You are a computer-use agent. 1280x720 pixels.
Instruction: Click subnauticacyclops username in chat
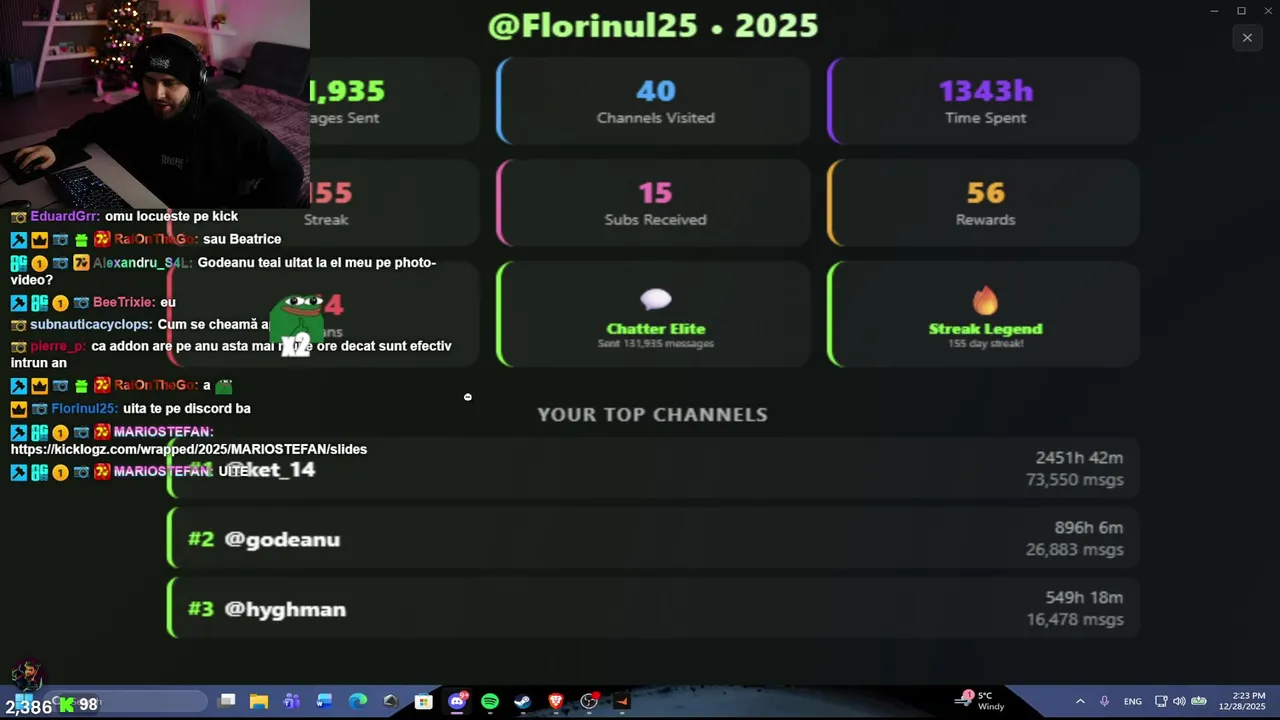click(91, 325)
